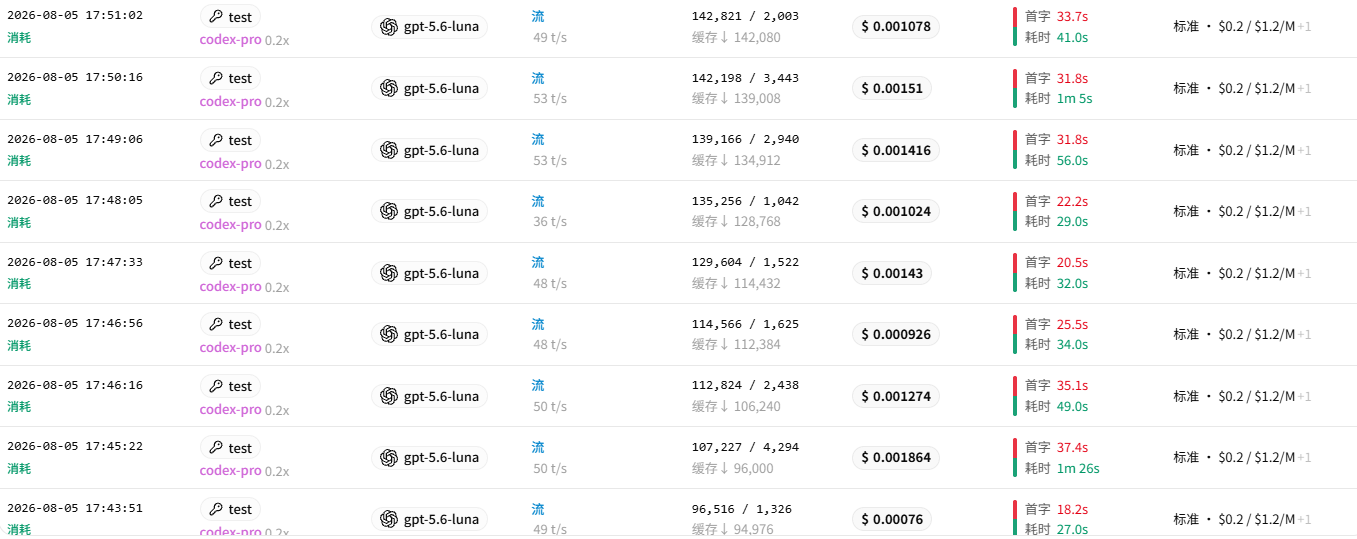Click the cache value 142,080
Viewport: 1357px width, 539px height.
pos(757,37)
